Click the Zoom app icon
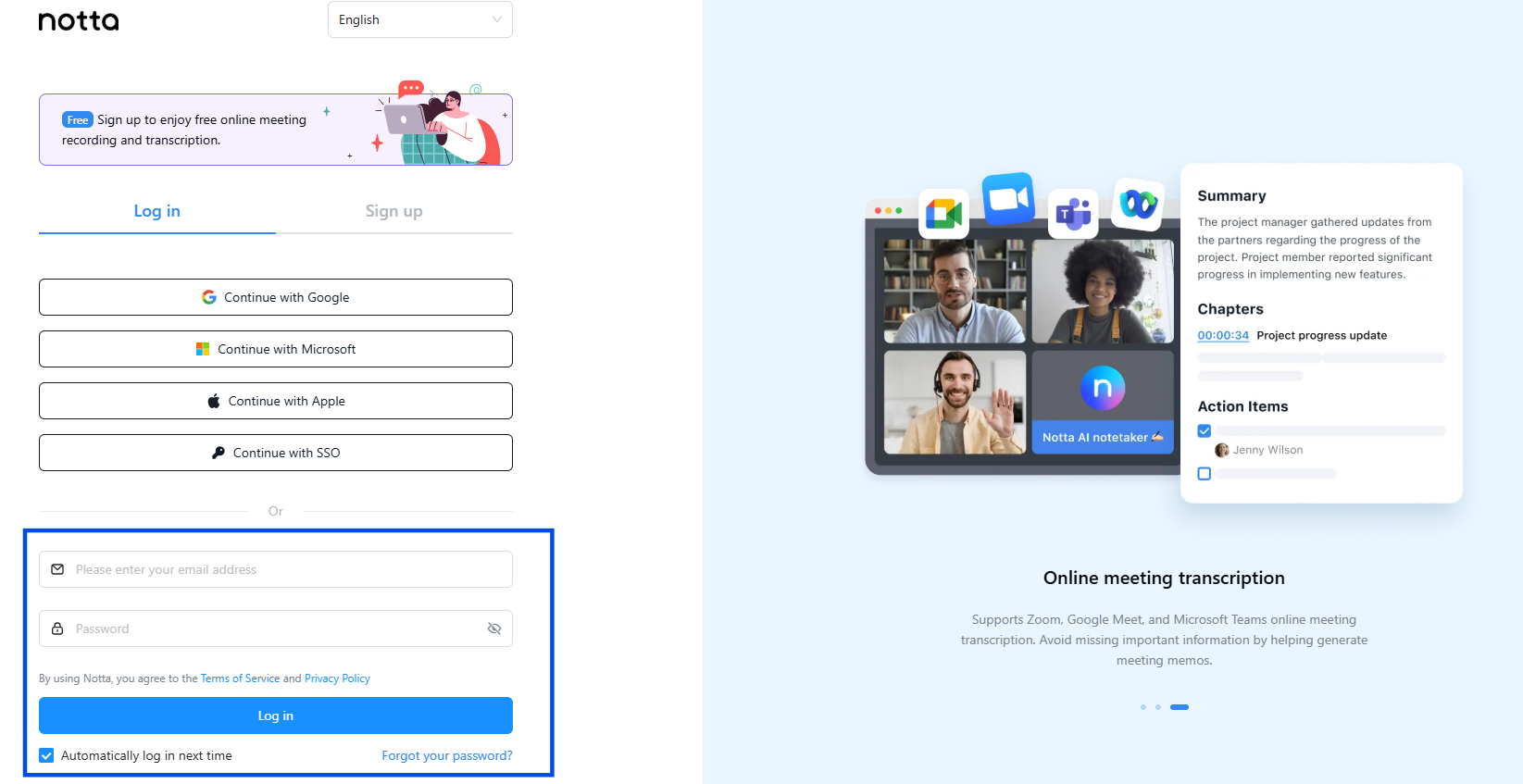The width and height of the screenshot is (1523, 784). (x=1008, y=199)
